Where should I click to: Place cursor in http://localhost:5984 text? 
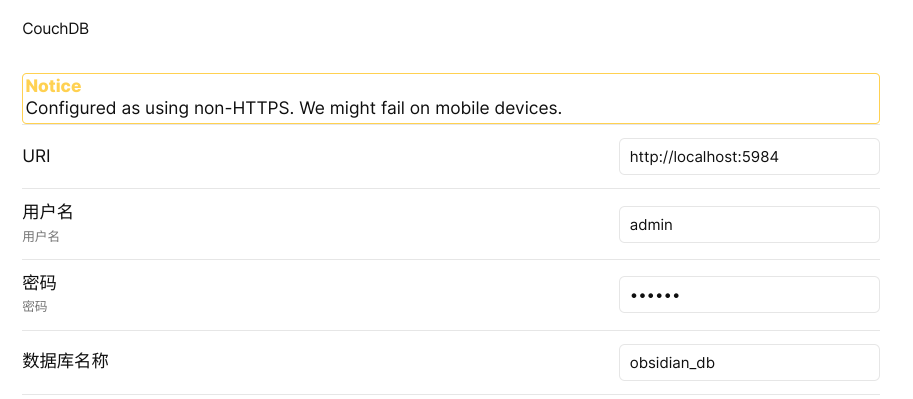[x=704, y=157]
